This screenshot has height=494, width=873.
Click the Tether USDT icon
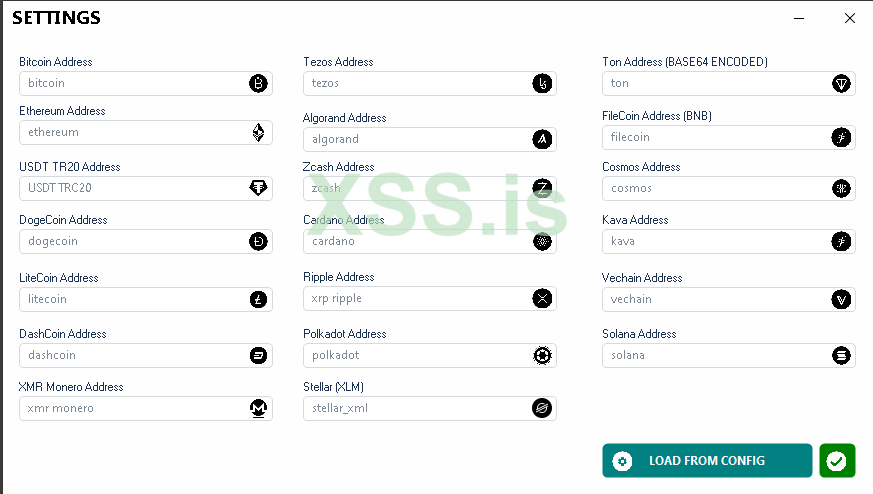click(x=258, y=187)
